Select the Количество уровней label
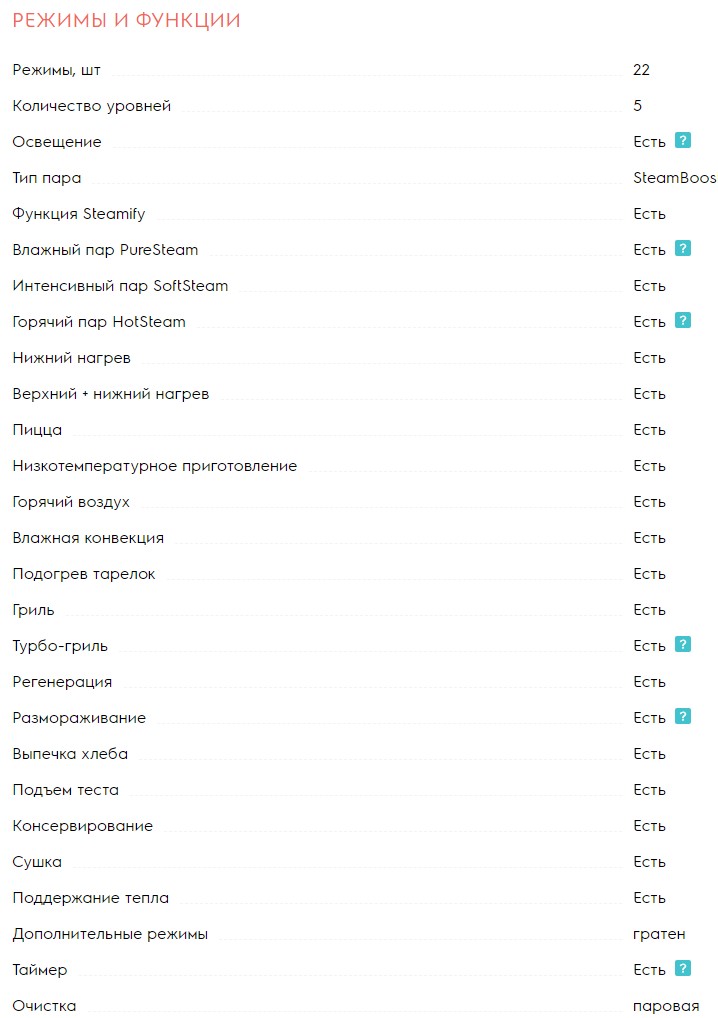The height and width of the screenshot is (1018, 718). click(92, 106)
